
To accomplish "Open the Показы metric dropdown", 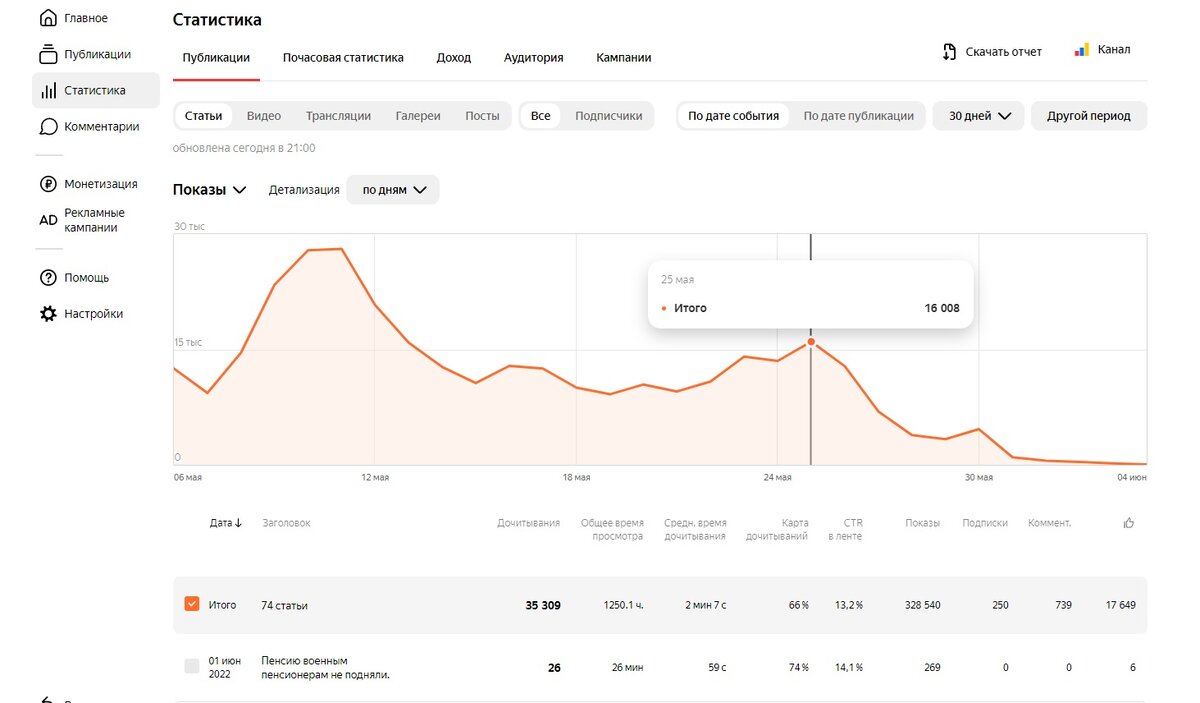I will pyautogui.click(x=210, y=190).
